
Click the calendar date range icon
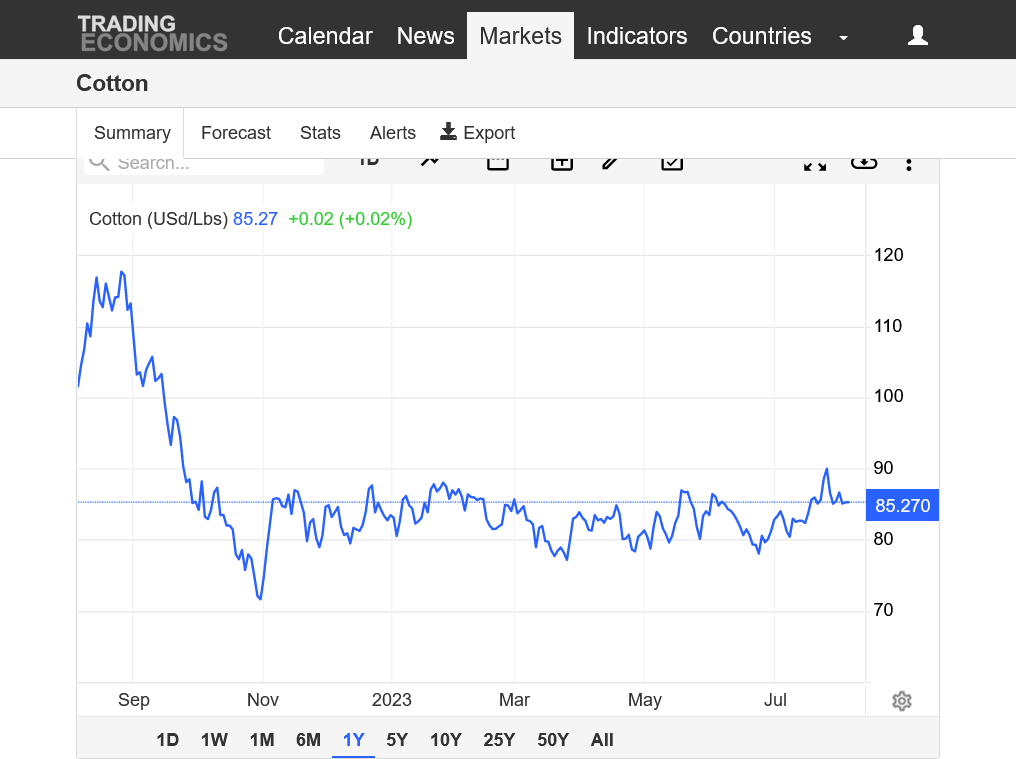[x=498, y=163]
